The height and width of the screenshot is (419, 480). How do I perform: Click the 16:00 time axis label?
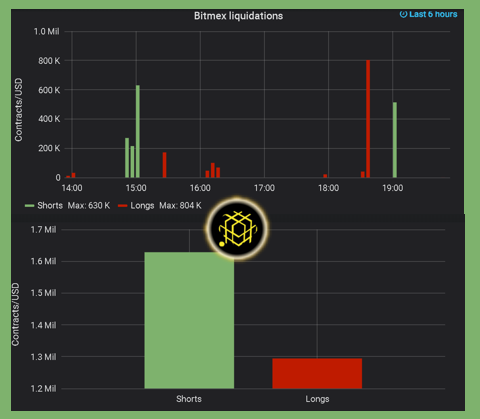tap(200, 188)
